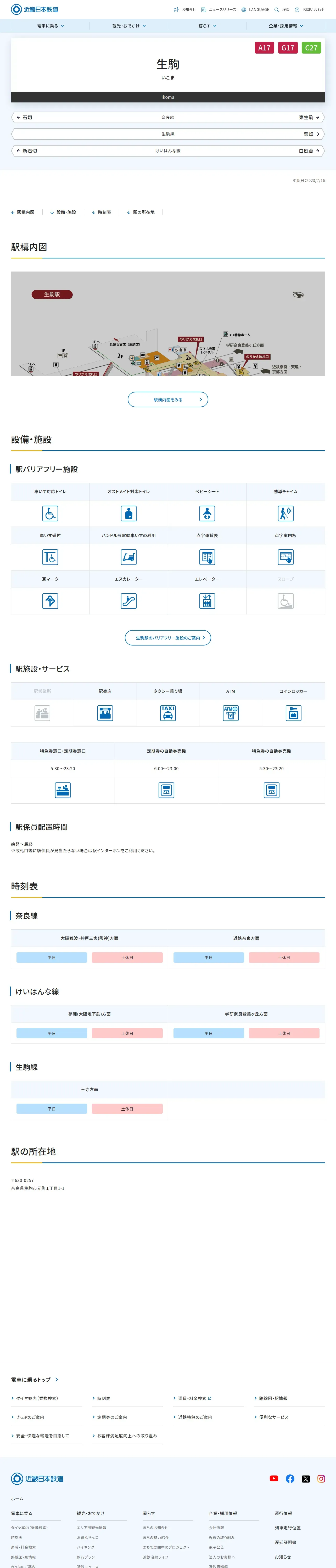This screenshot has width=336, height=1568.
Task: Open the X social icon in footer
Action: [305, 1479]
